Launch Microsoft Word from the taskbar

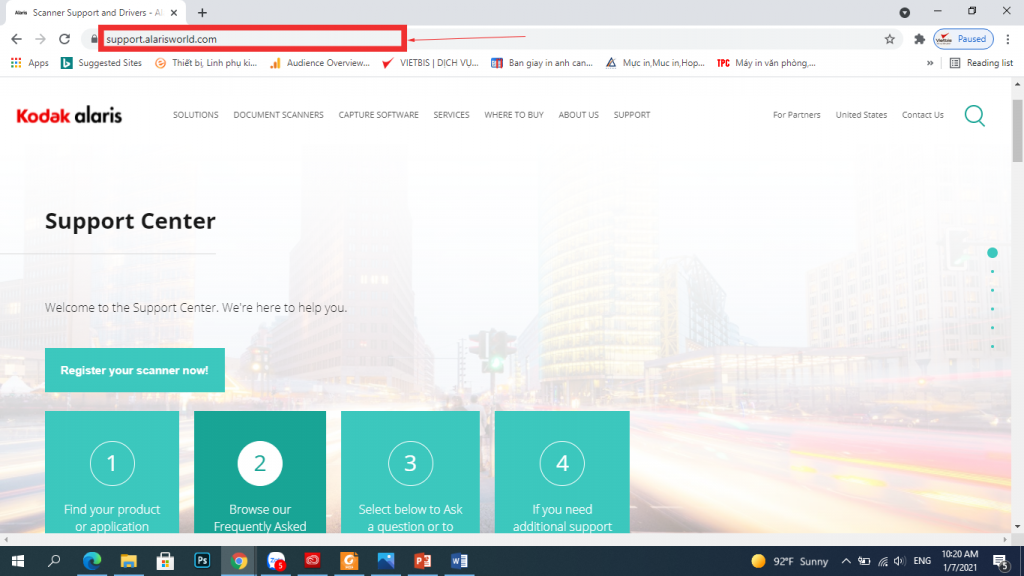[x=460, y=561]
